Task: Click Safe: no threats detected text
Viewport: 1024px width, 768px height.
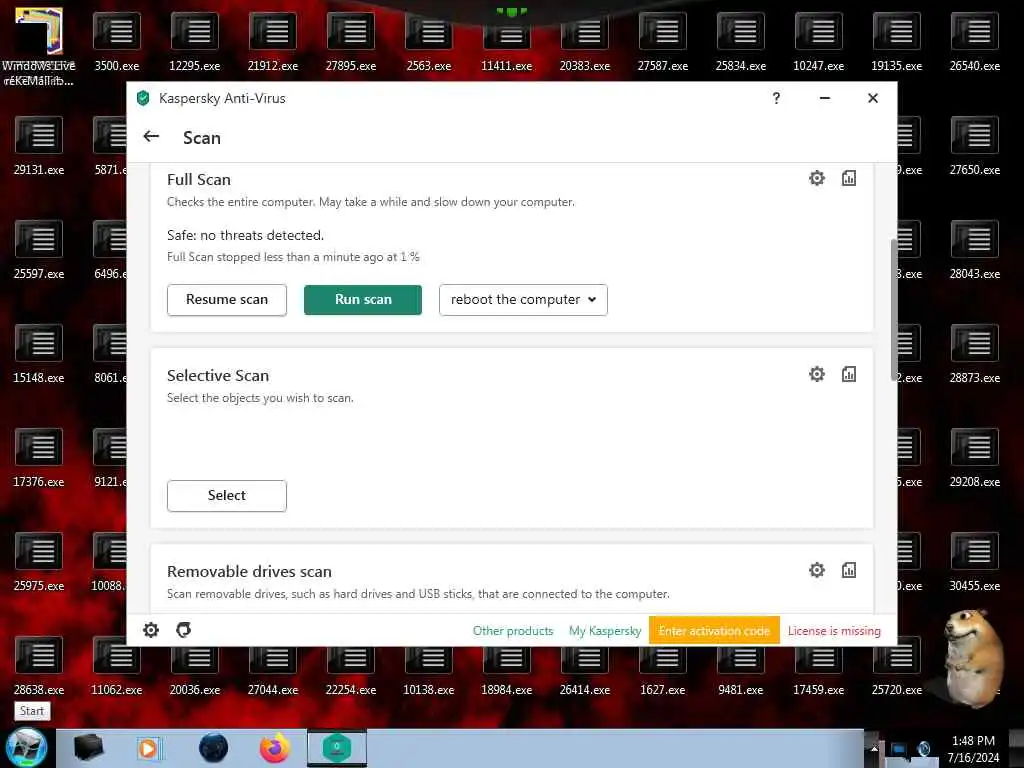Action: click(x=245, y=235)
